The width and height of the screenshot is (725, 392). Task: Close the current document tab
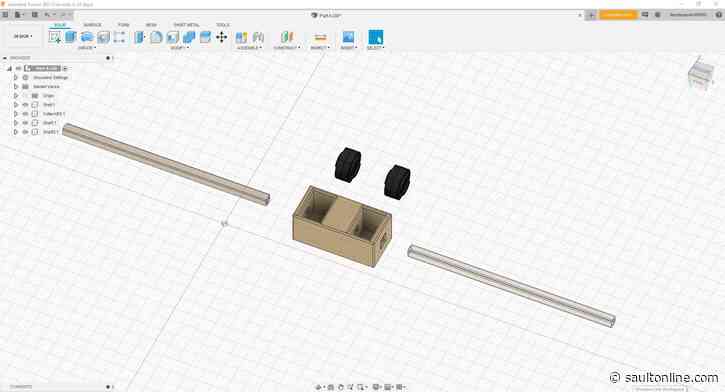(580, 15)
